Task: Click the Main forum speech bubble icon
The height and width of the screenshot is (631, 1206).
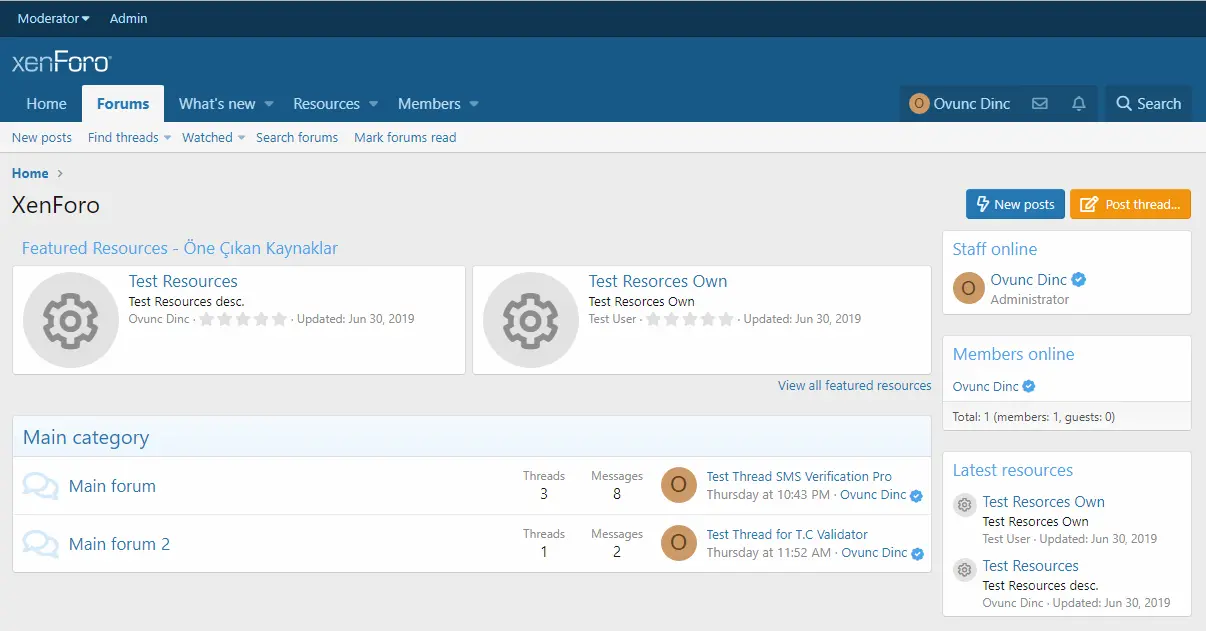Action: coord(41,486)
